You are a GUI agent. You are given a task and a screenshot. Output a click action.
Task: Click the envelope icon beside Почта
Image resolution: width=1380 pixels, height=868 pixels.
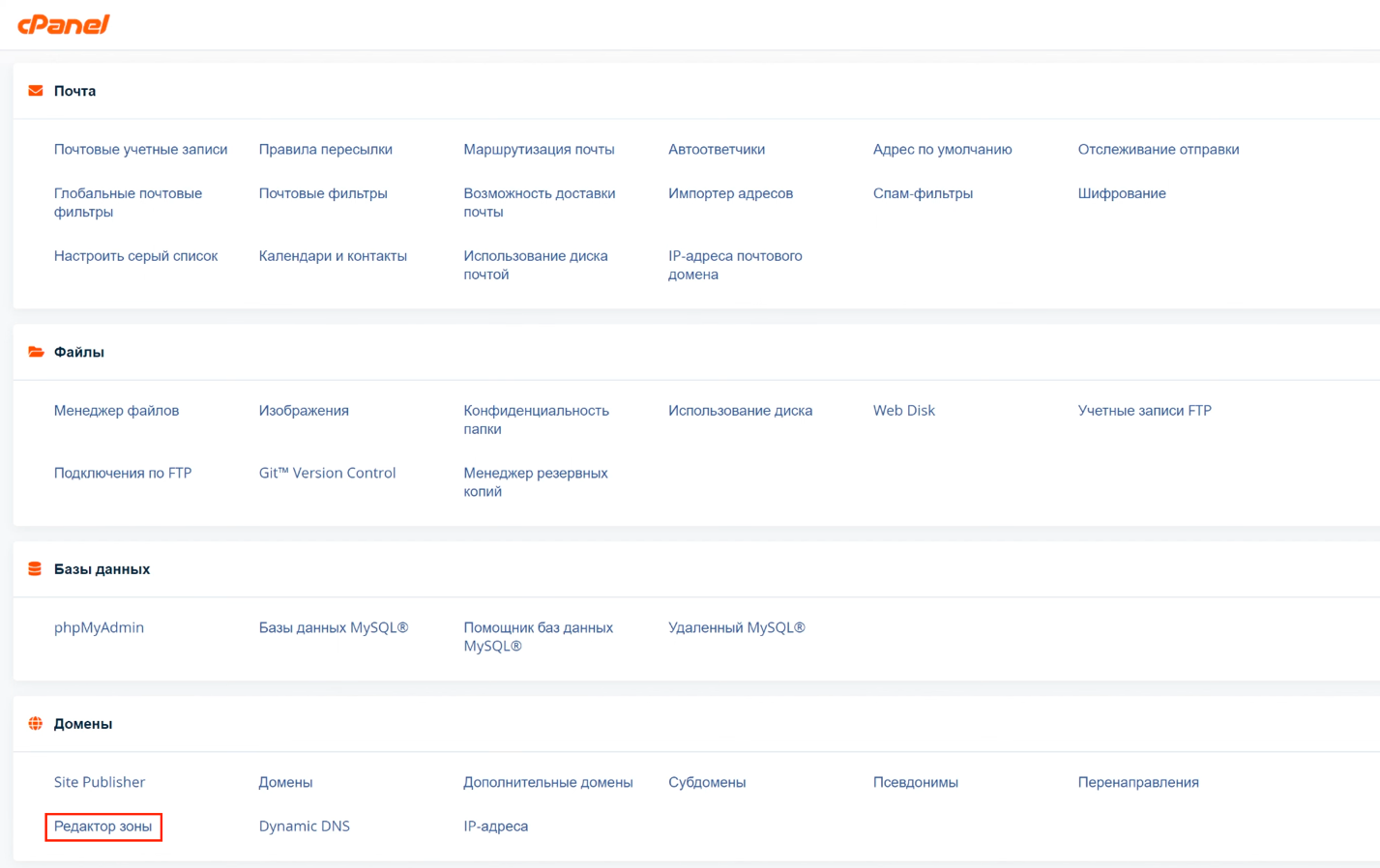[36, 91]
